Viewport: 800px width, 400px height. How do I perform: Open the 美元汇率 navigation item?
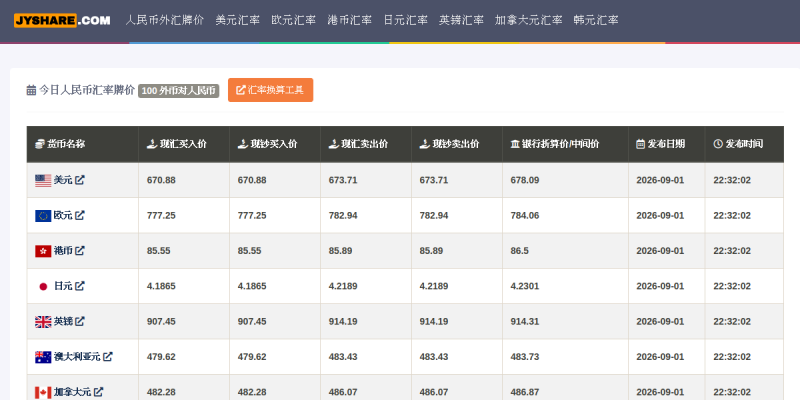point(237,20)
